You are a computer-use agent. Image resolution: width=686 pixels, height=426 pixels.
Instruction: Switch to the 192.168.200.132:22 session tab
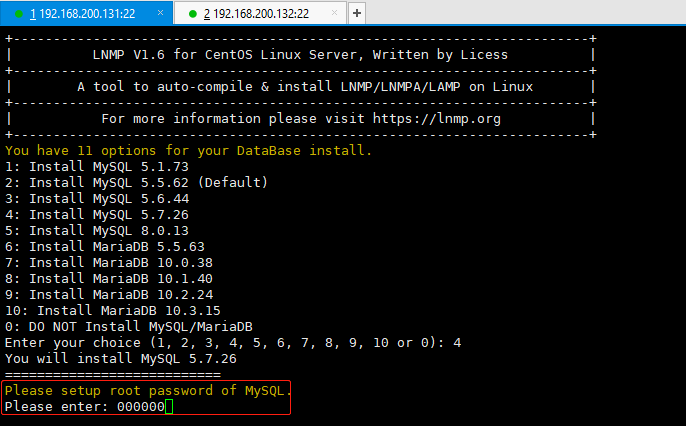[x=260, y=14]
